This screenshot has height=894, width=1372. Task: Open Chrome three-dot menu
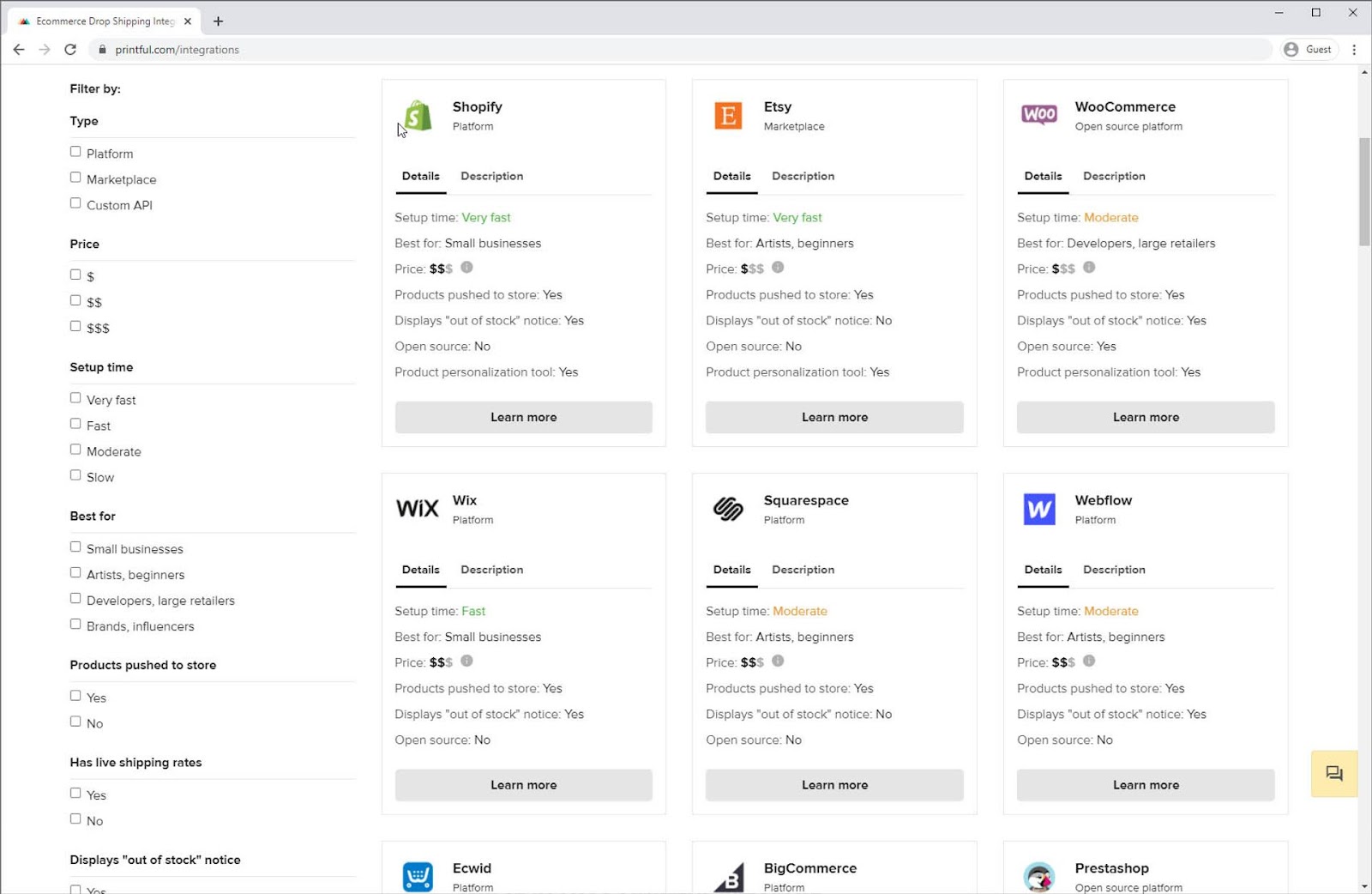[1354, 50]
